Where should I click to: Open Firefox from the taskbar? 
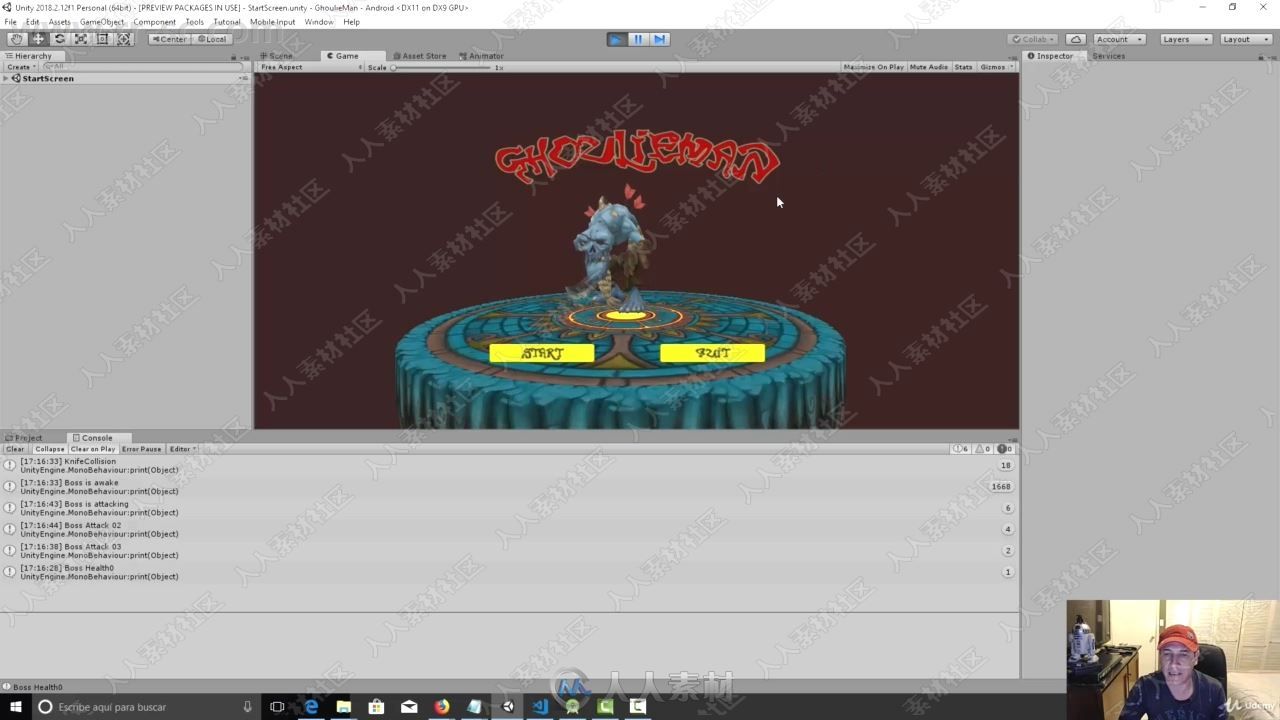[x=442, y=707]
